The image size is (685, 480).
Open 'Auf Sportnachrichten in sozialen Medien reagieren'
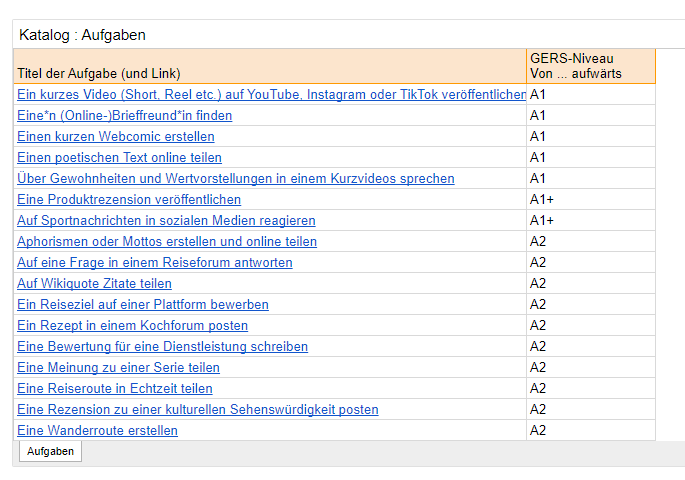click(166, 221)
